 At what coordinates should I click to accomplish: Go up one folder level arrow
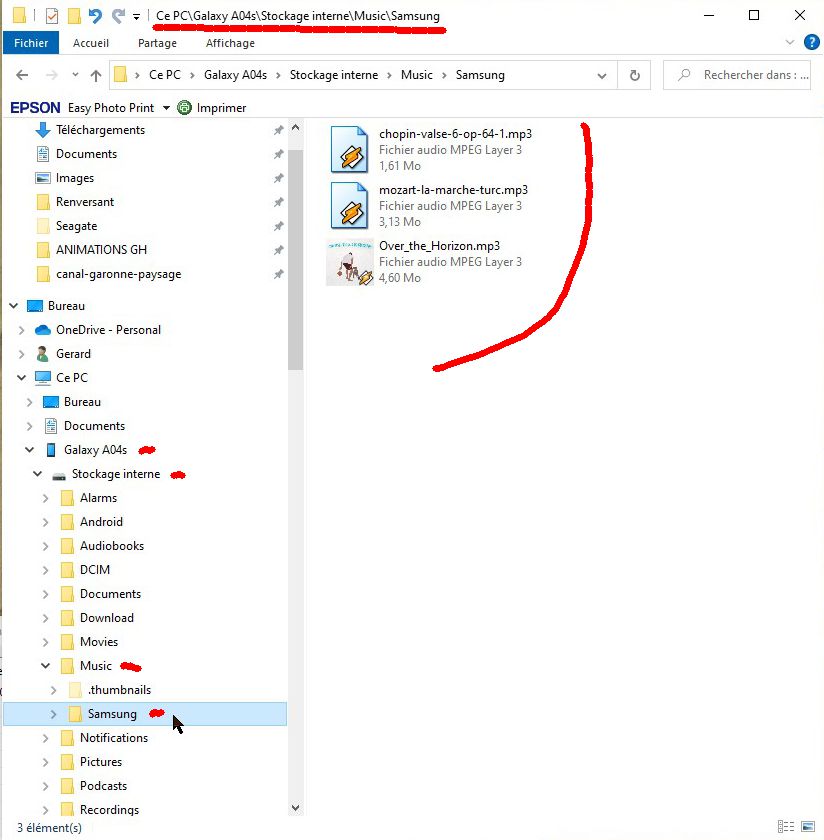click(96, 75)
